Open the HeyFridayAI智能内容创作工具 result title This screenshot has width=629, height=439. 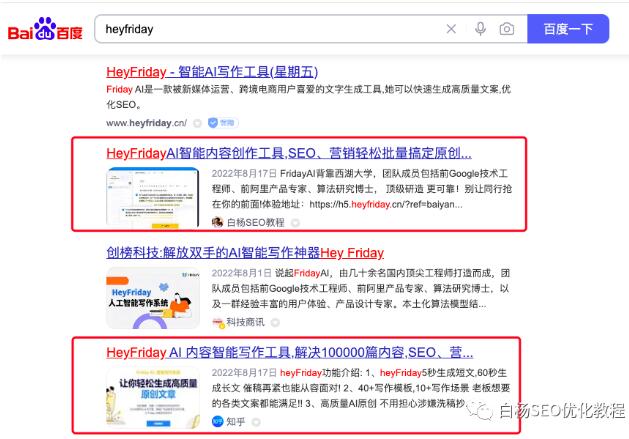289,153
